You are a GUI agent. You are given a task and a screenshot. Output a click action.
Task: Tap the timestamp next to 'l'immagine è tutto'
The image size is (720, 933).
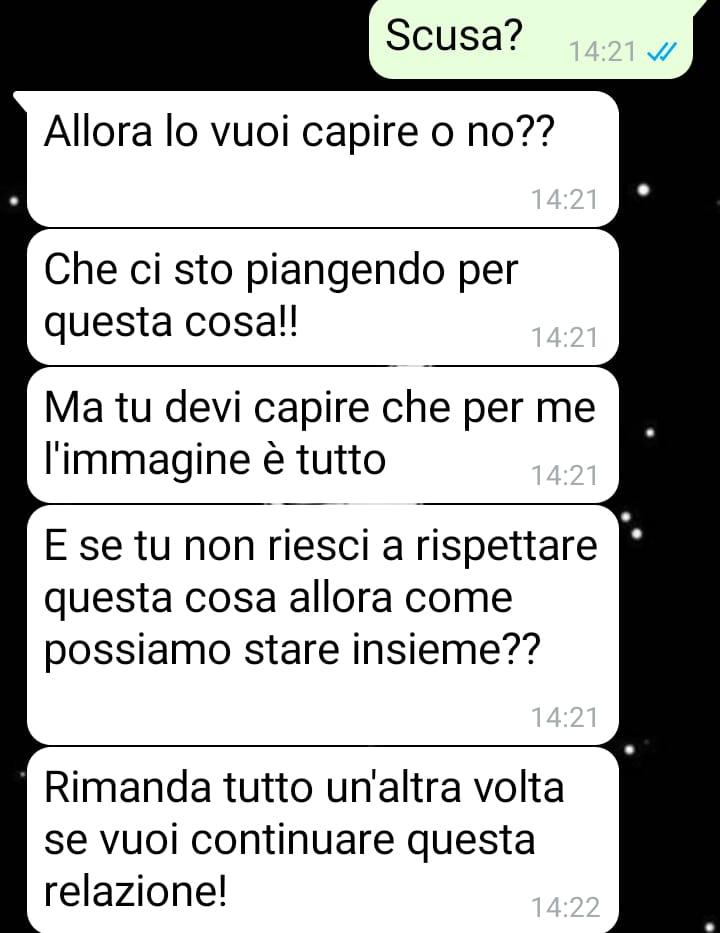(564, 475)
